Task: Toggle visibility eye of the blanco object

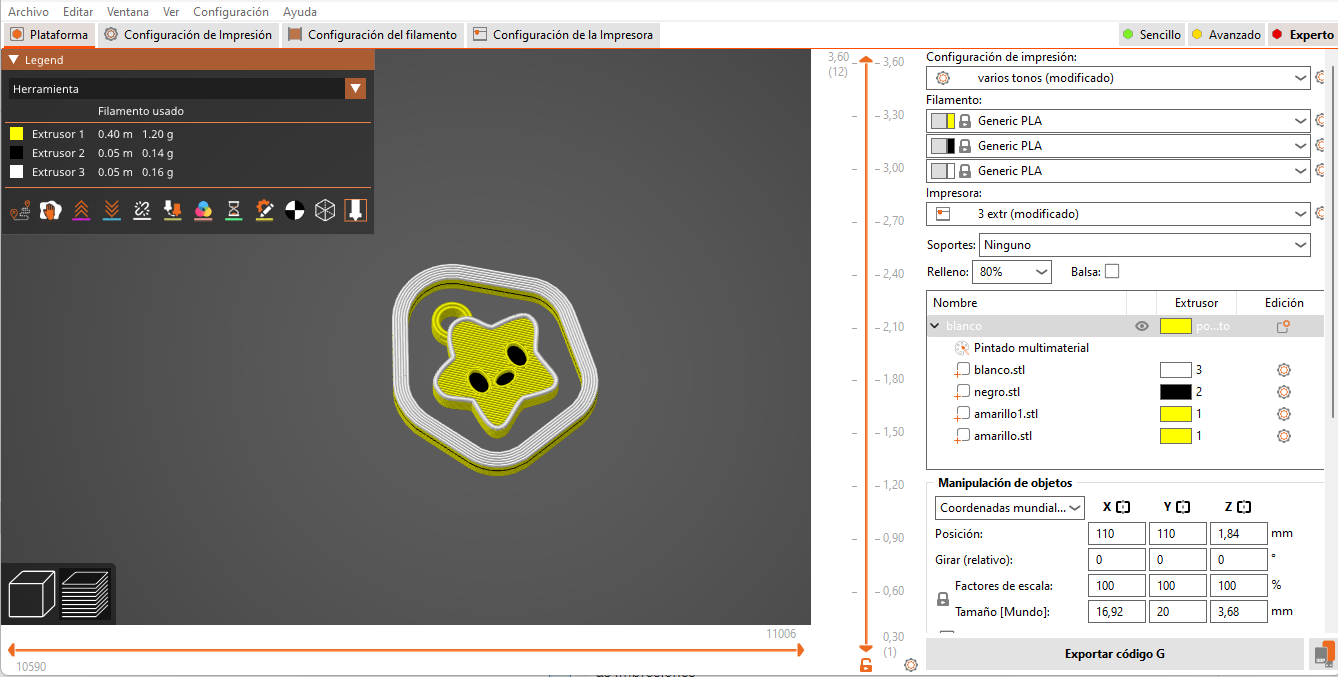Action: click(x=1142, y=326)
